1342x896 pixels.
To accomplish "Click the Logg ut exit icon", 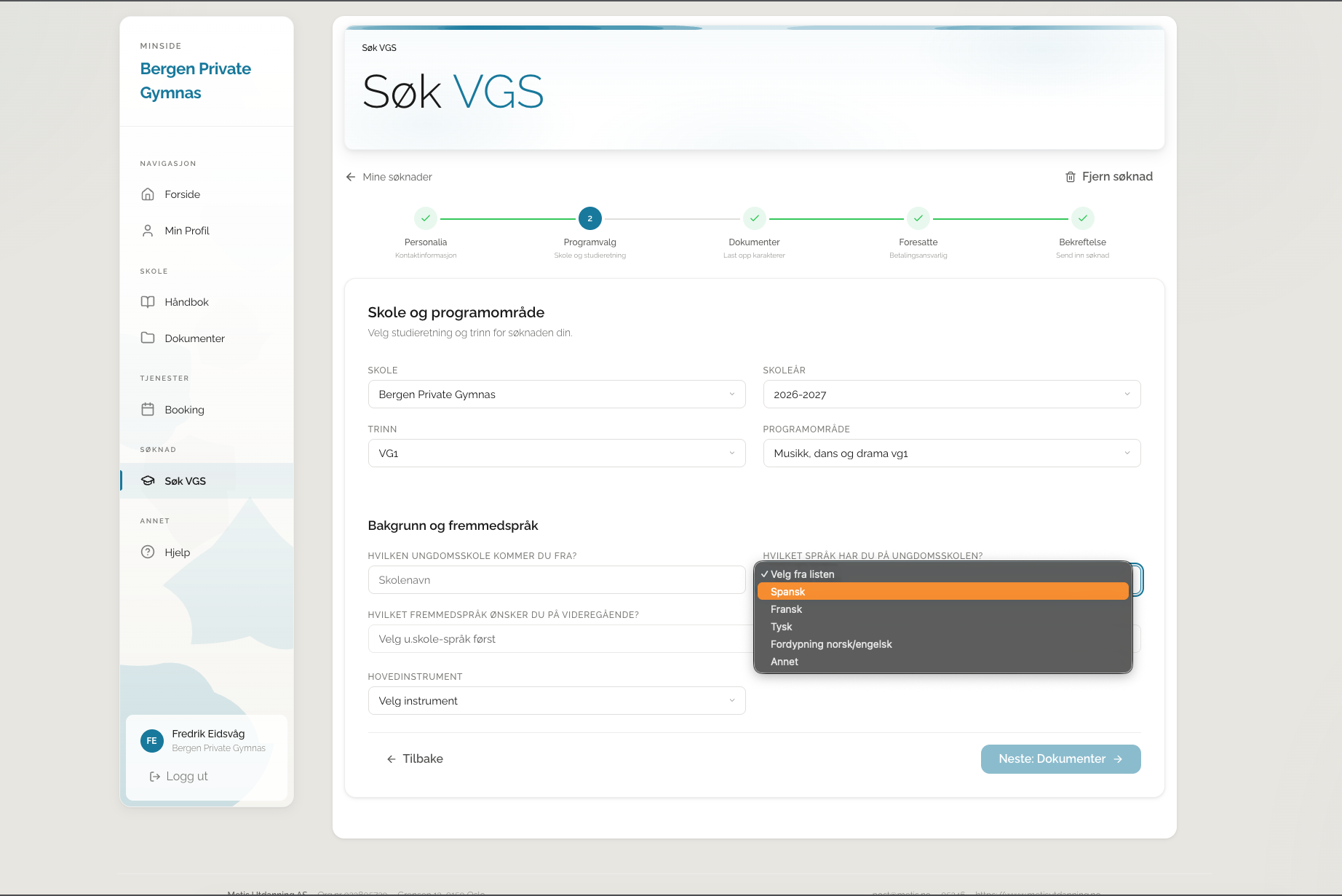I will point(155,777).
